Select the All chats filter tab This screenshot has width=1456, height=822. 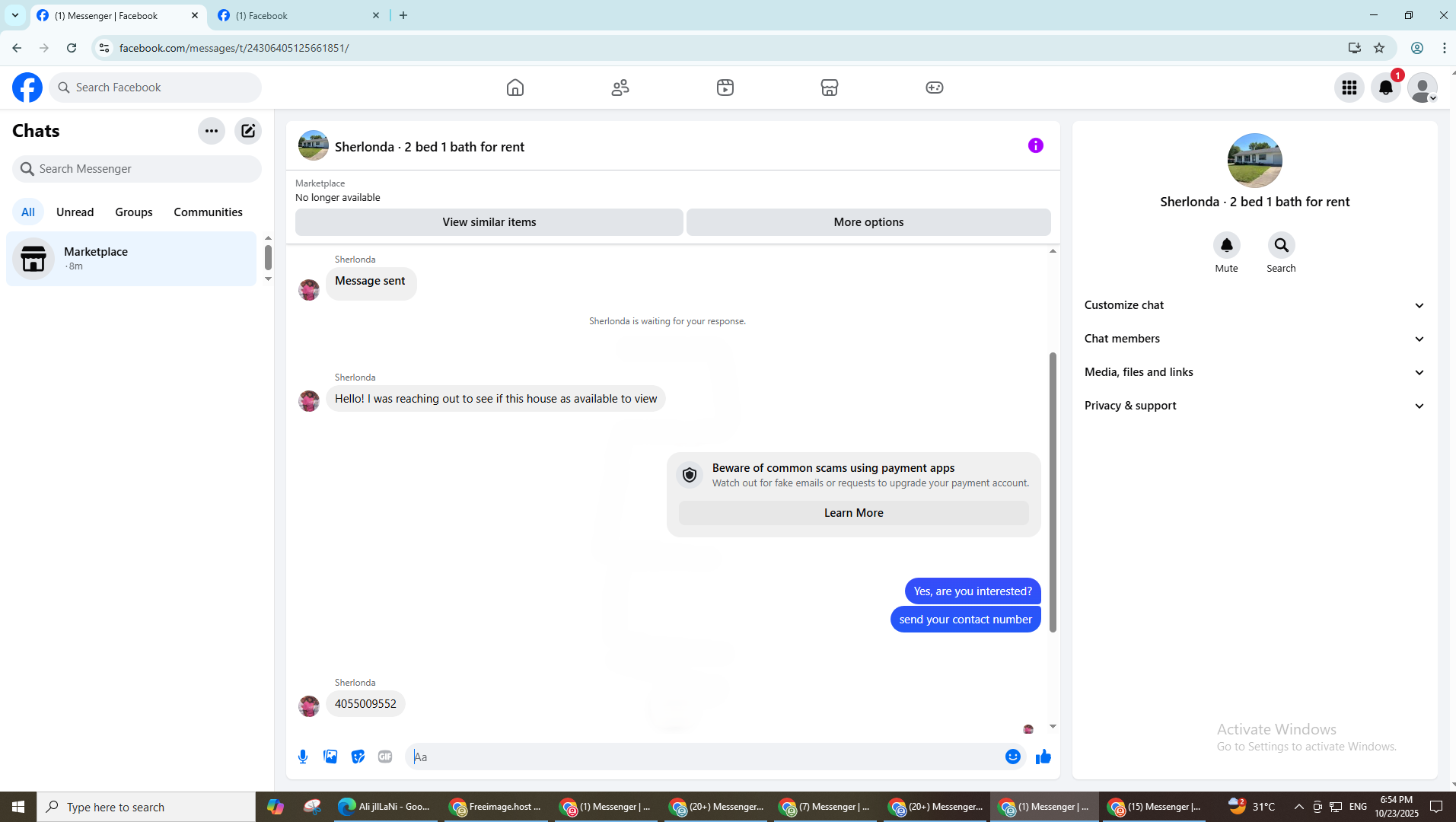(x=28, y=212)
